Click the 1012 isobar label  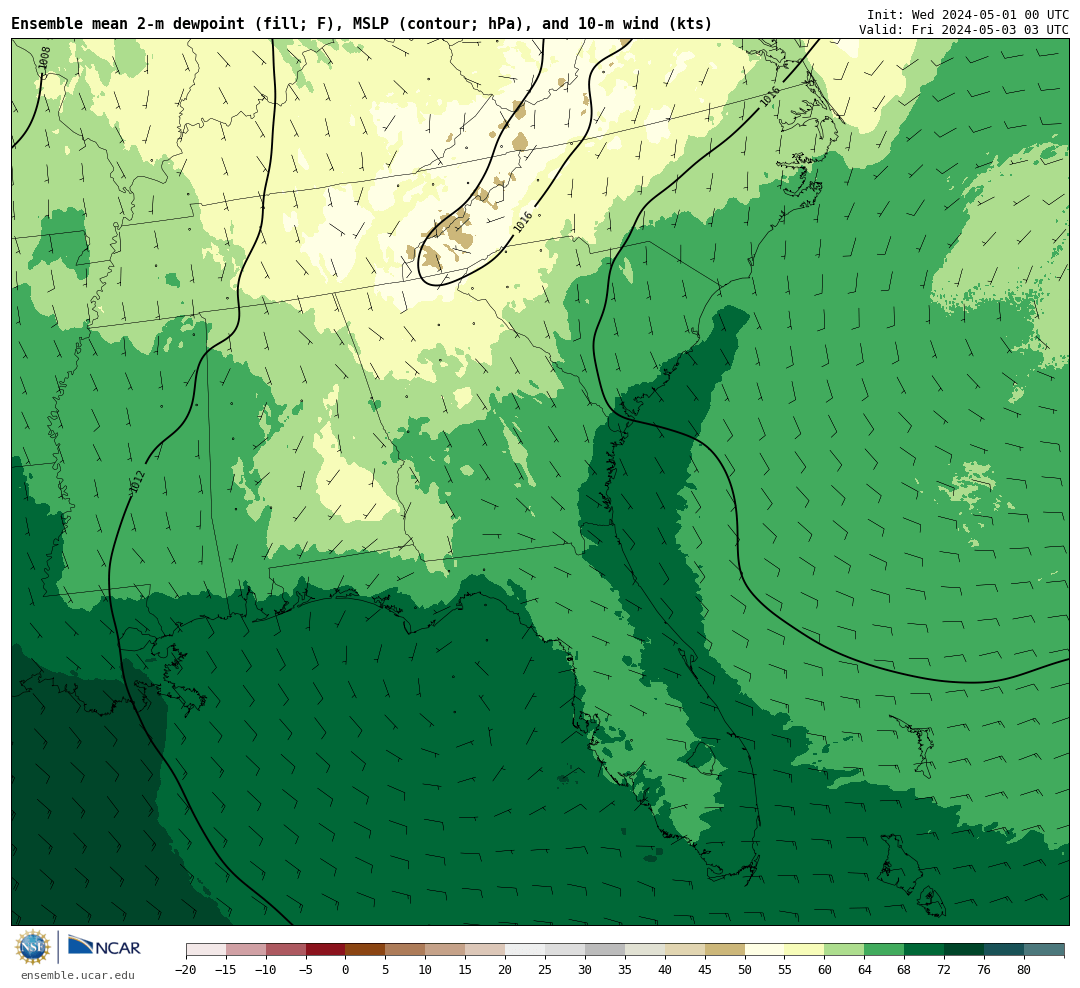click(137, 482)
